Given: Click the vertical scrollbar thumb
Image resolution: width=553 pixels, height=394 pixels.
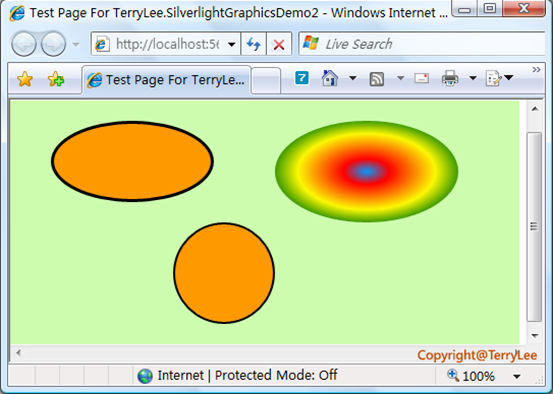Looking at the screenshot, I should coord(535,227).
